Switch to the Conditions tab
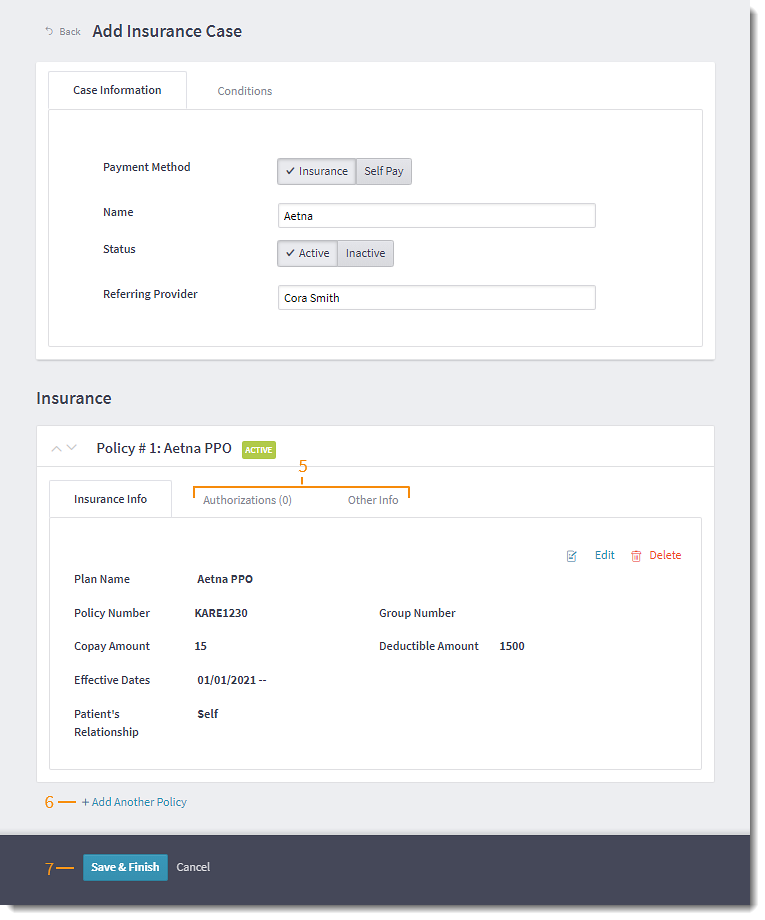This screenshot has width=765, height=920. point(245,91)
